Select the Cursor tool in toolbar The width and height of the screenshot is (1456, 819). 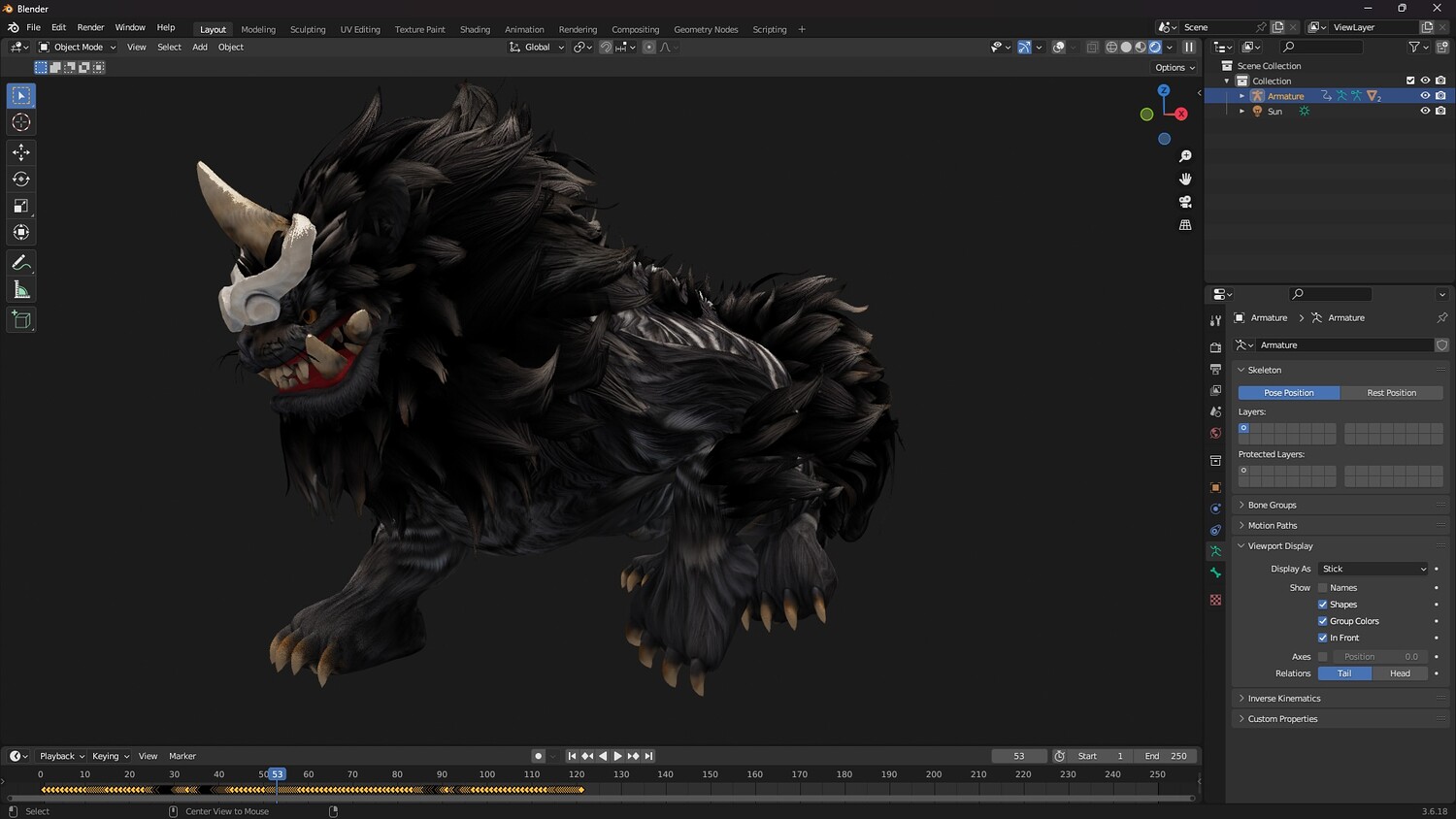click(x=21, y=122)
